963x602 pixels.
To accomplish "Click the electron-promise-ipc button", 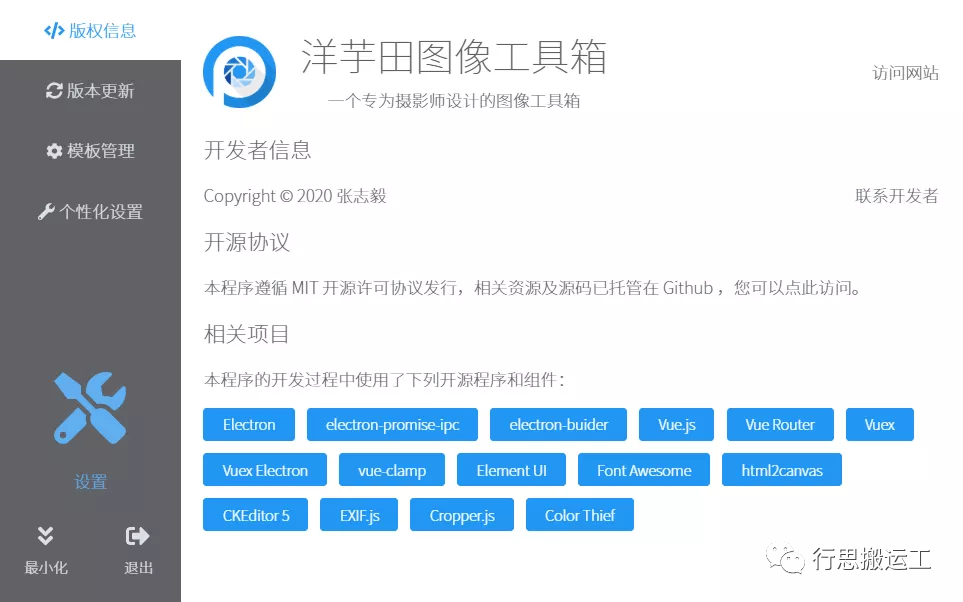I will tap(392, 424).
